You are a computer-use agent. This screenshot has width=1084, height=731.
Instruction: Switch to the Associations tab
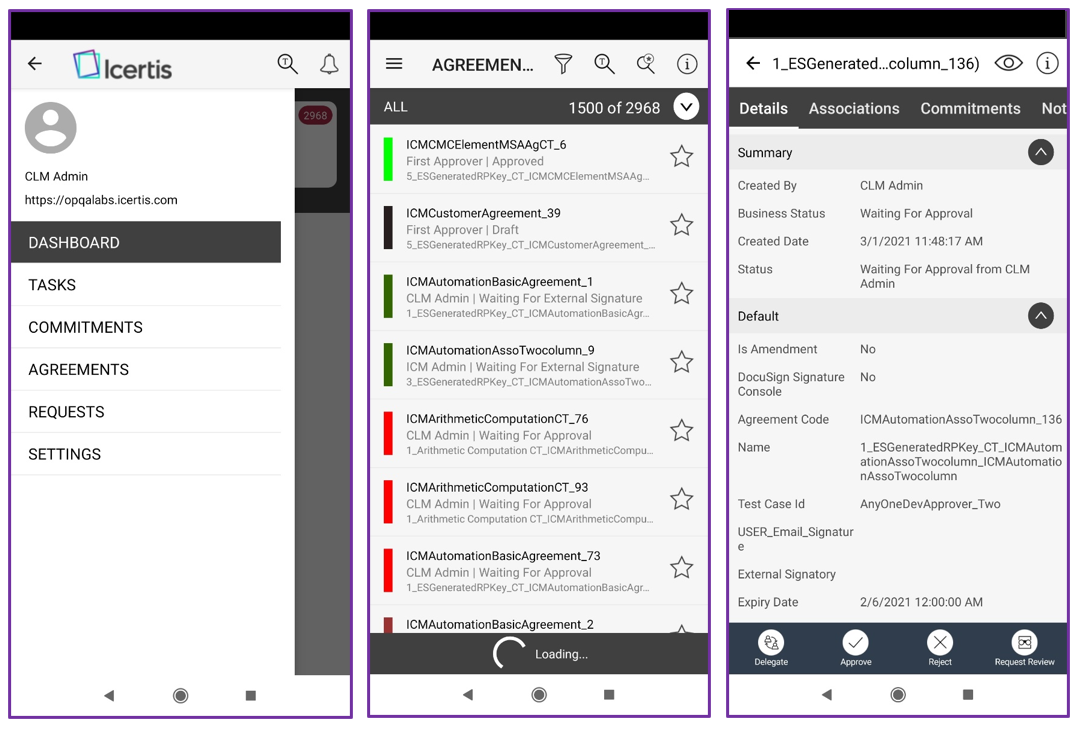[x=853, y=109]
